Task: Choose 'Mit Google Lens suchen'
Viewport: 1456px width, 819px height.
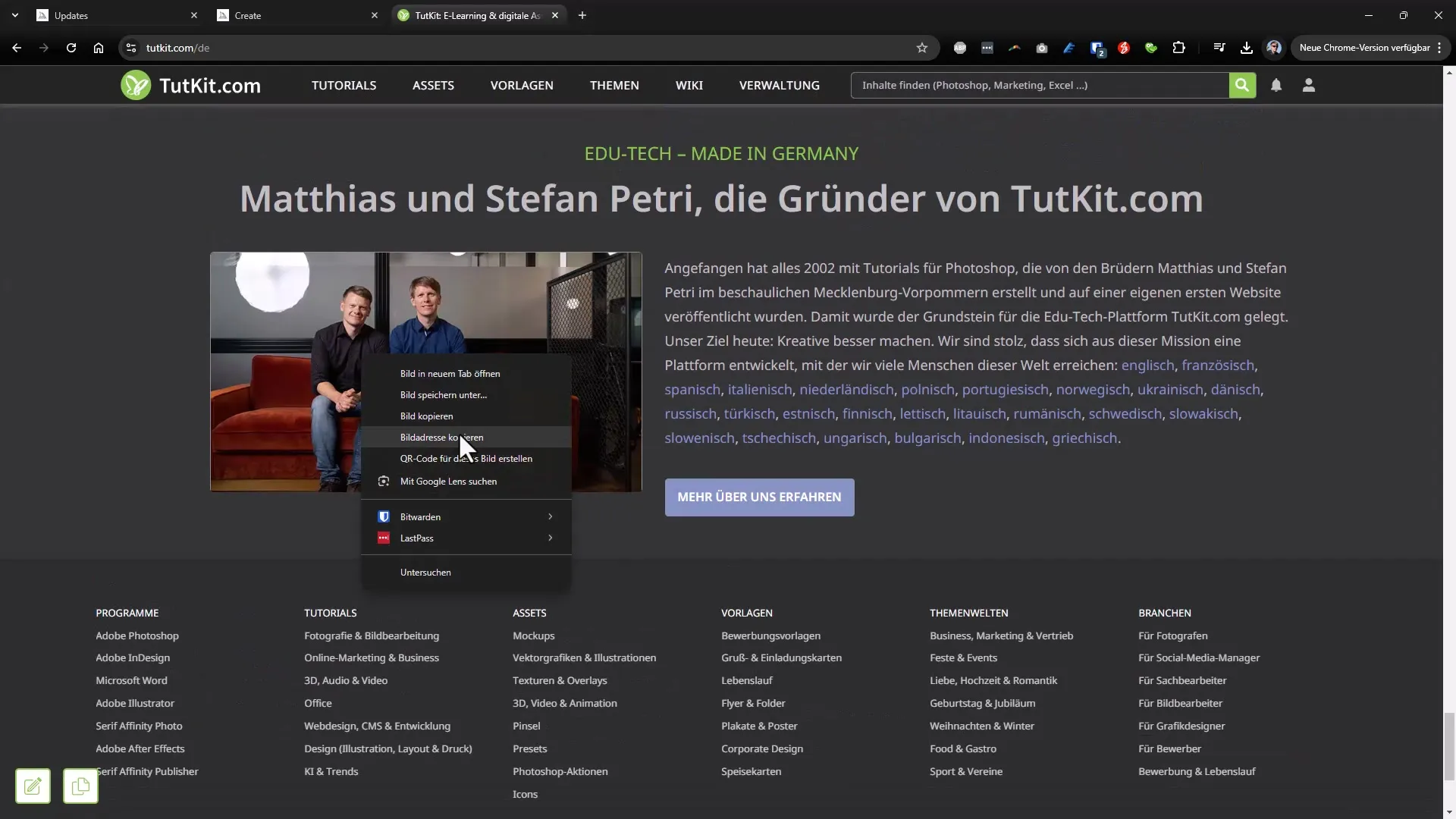Action: click(466, 482)
